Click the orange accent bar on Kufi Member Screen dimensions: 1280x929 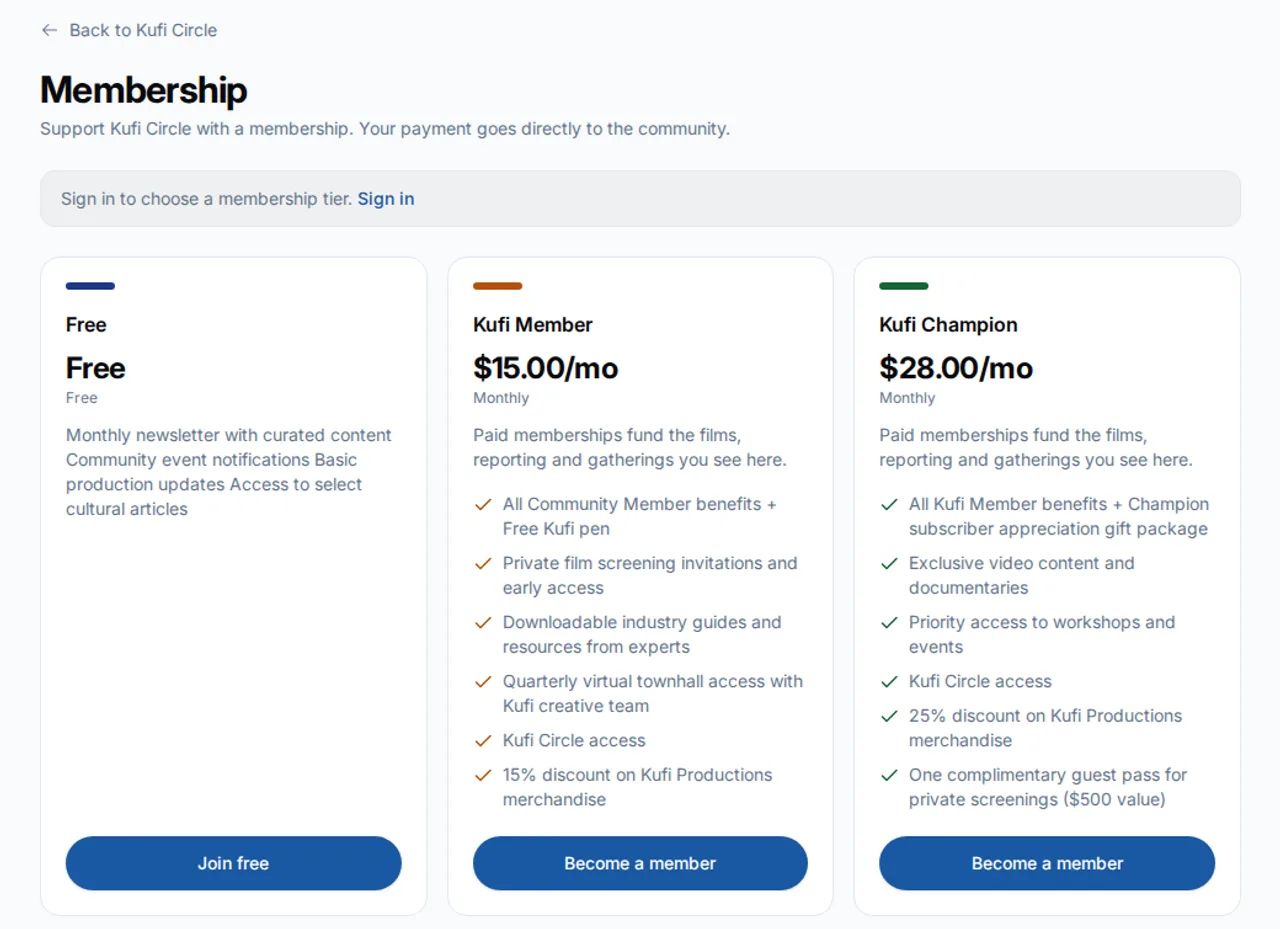[497, 286]
